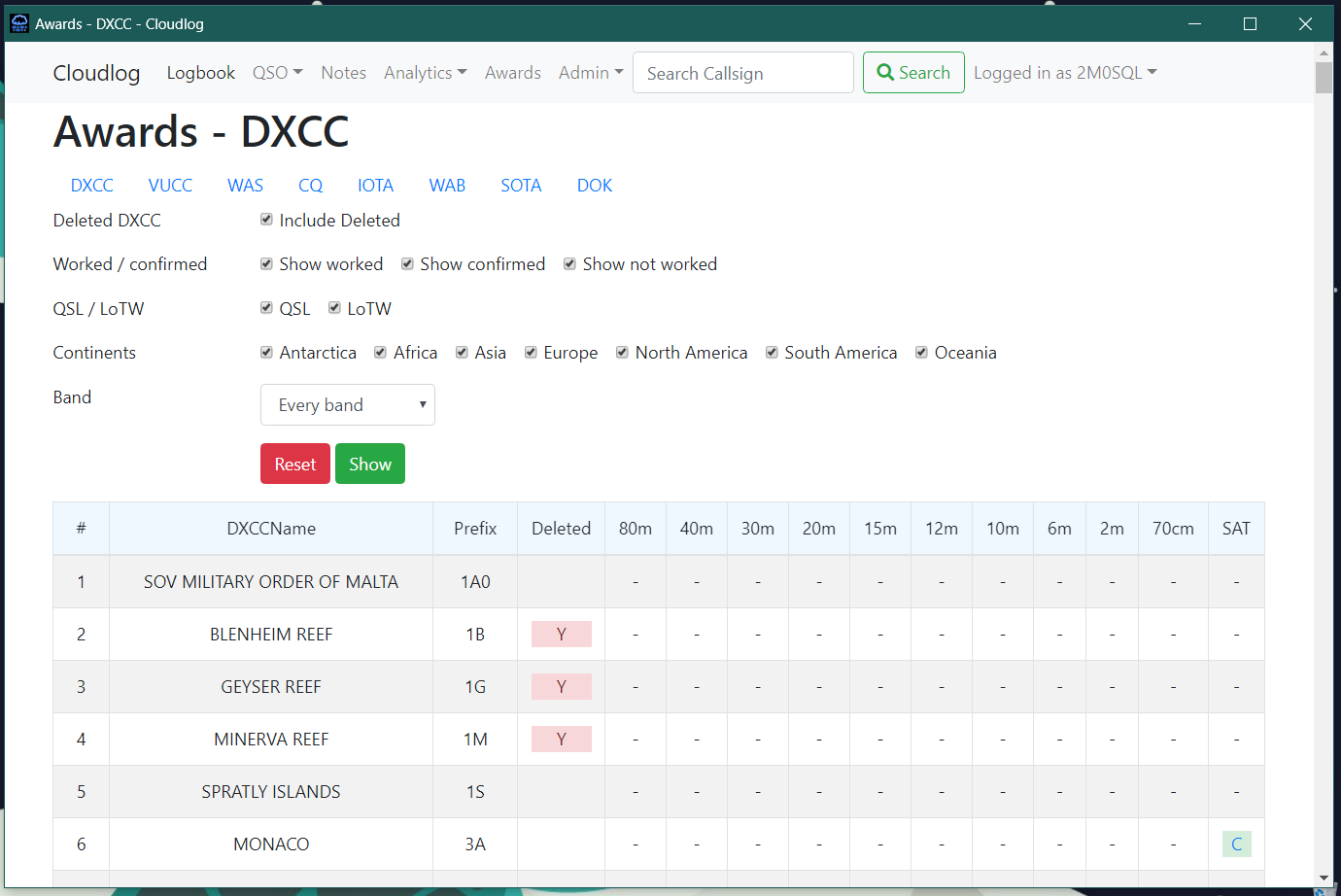Open the Every band dropdown
Image resolution: width=1341 pixels, height=896 pixels.
348,405
